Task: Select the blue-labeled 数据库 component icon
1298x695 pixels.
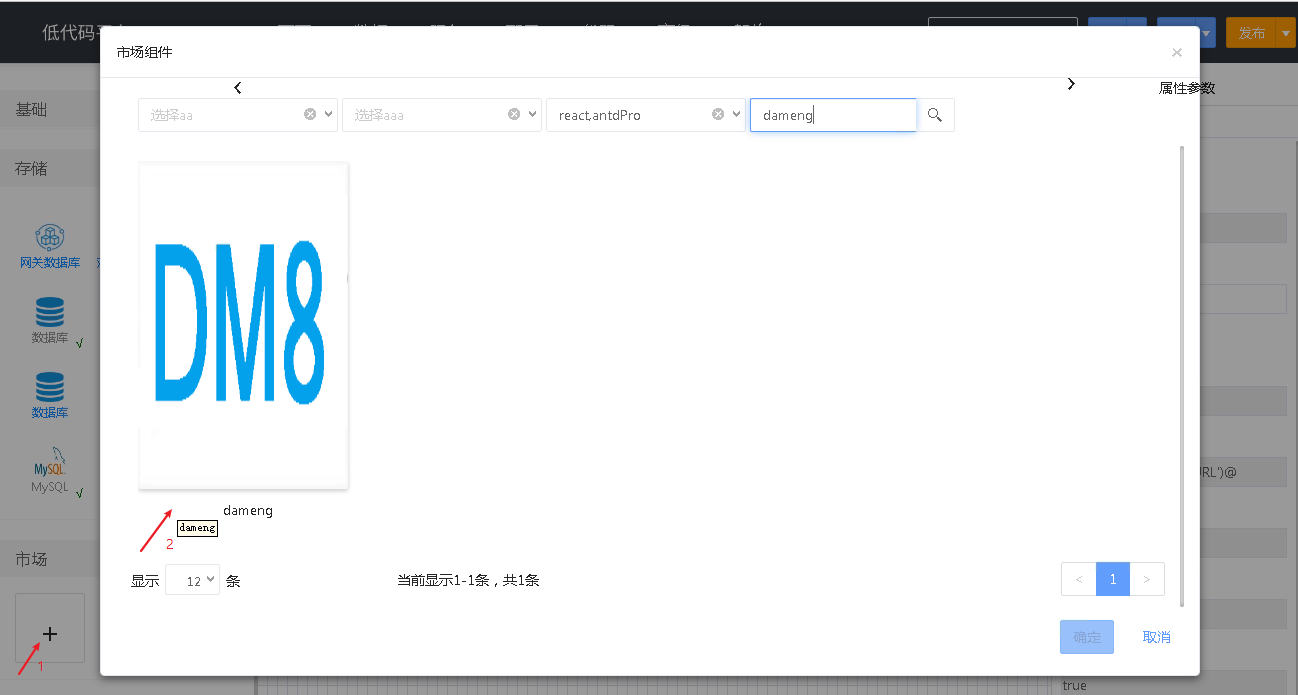Action: 50,387
